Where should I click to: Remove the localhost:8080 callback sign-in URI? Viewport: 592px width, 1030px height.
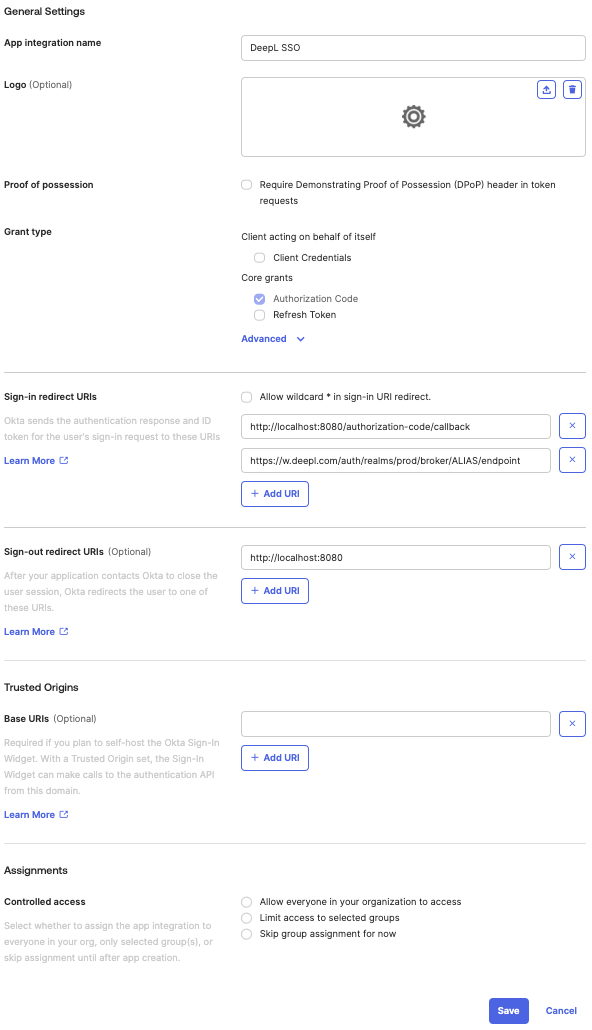coord(572,425)
